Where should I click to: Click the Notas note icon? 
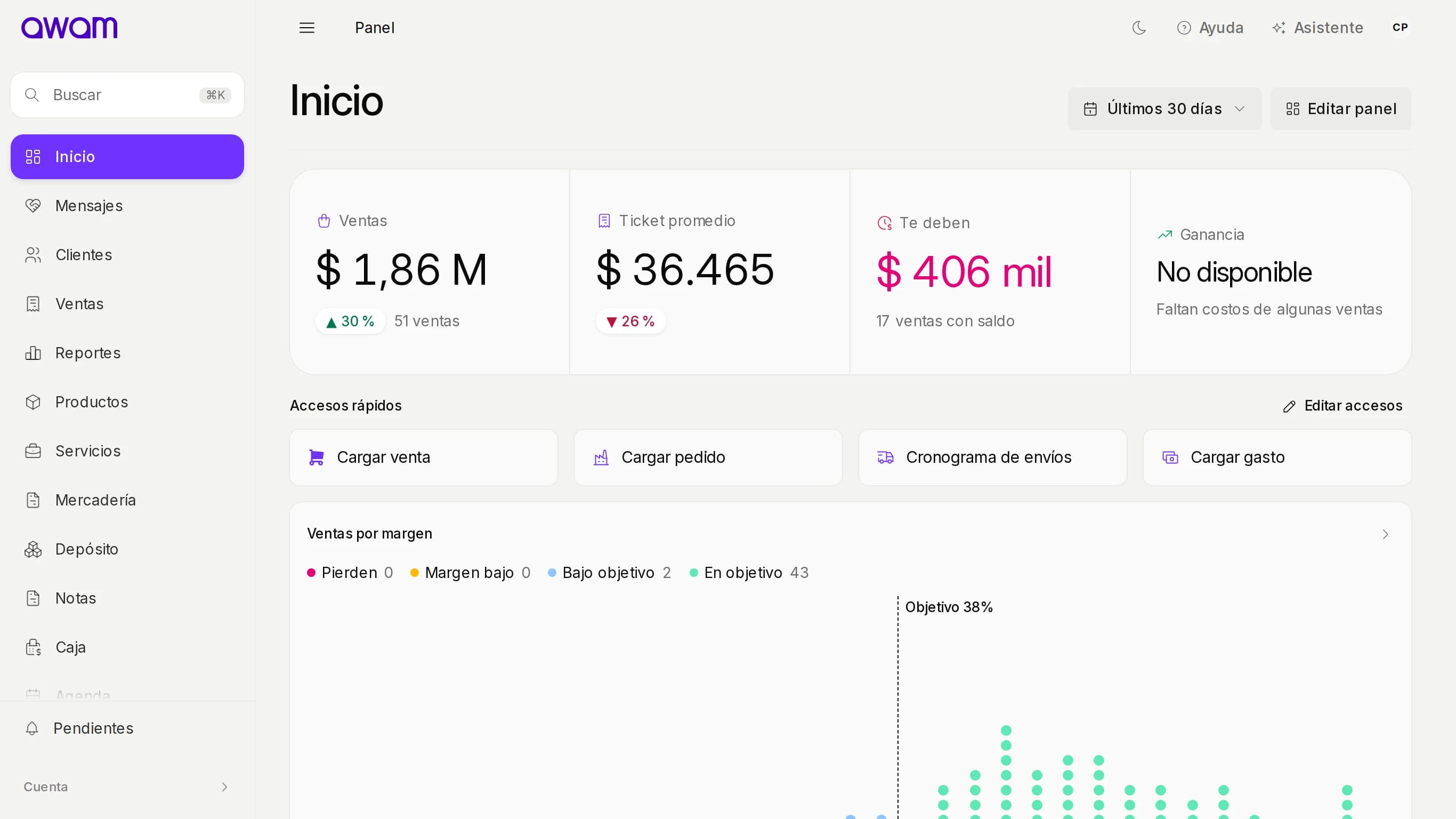[x=34, y=598]
